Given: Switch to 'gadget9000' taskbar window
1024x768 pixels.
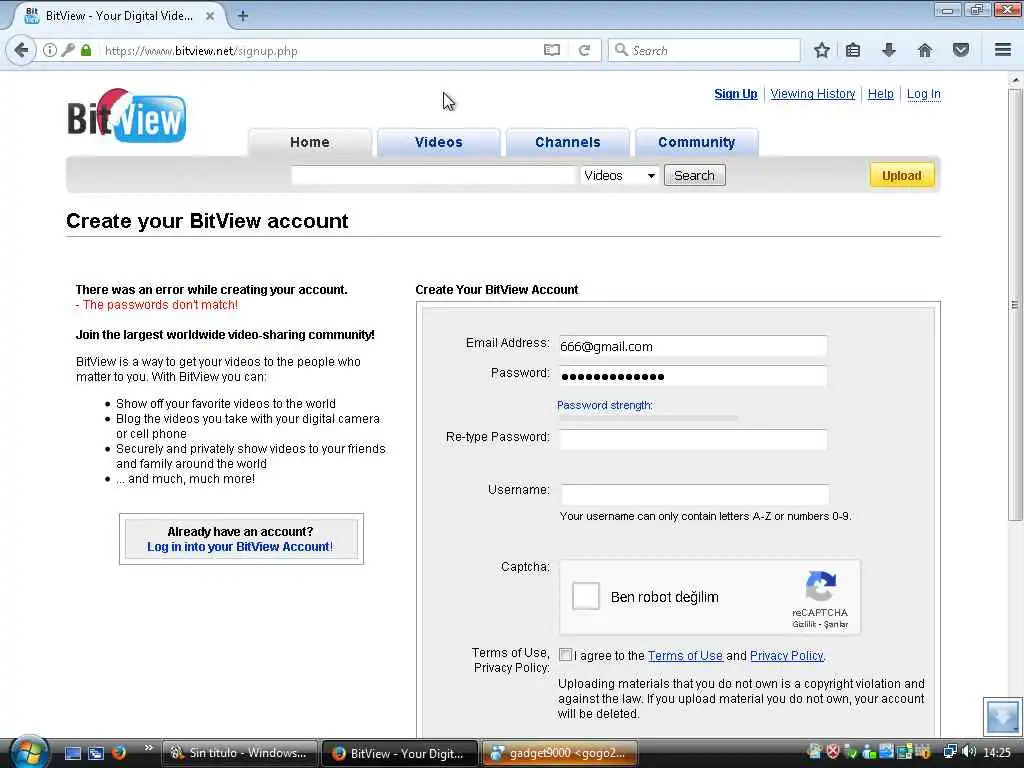Looking at the screenshot, I should 562,753.
